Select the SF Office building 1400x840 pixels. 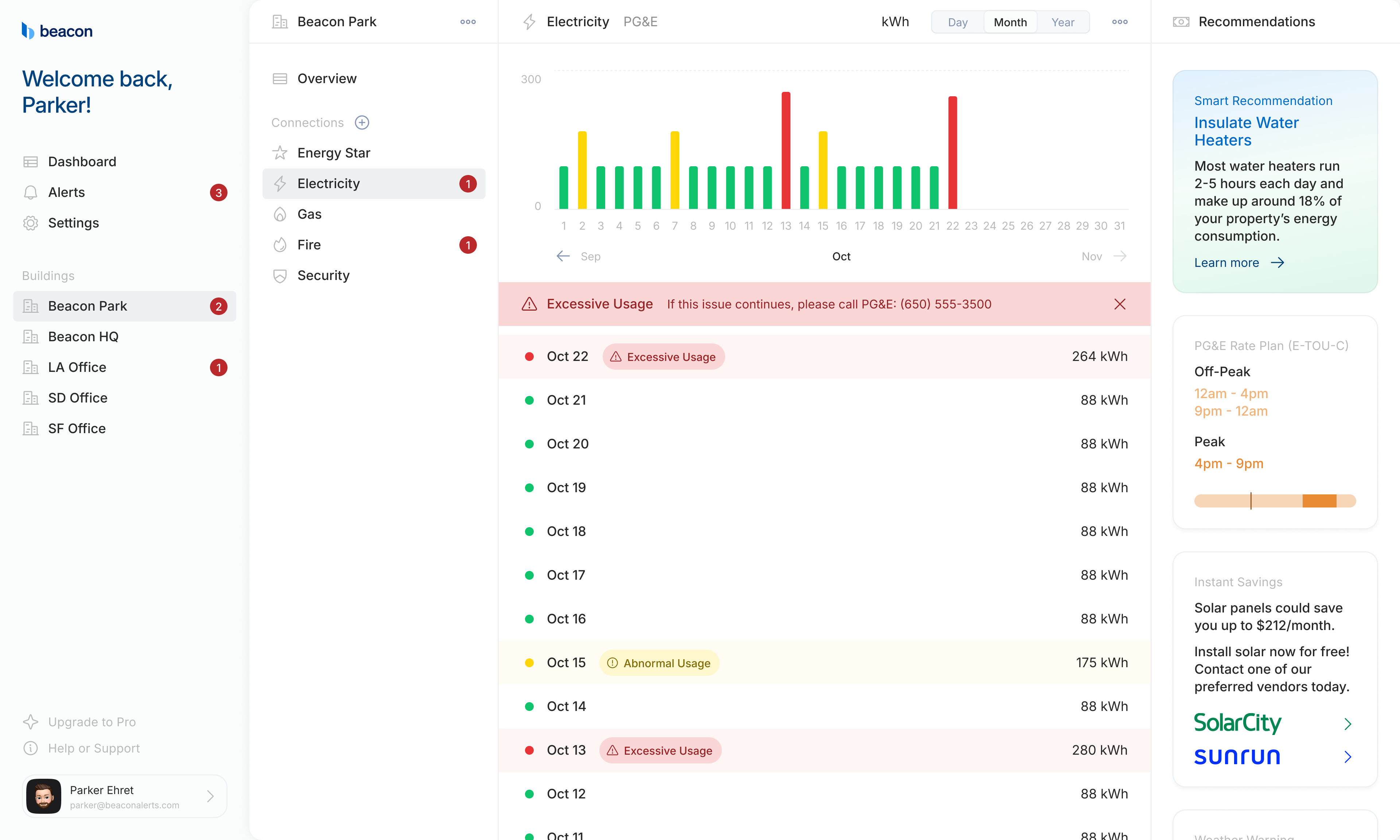(124, 428)
